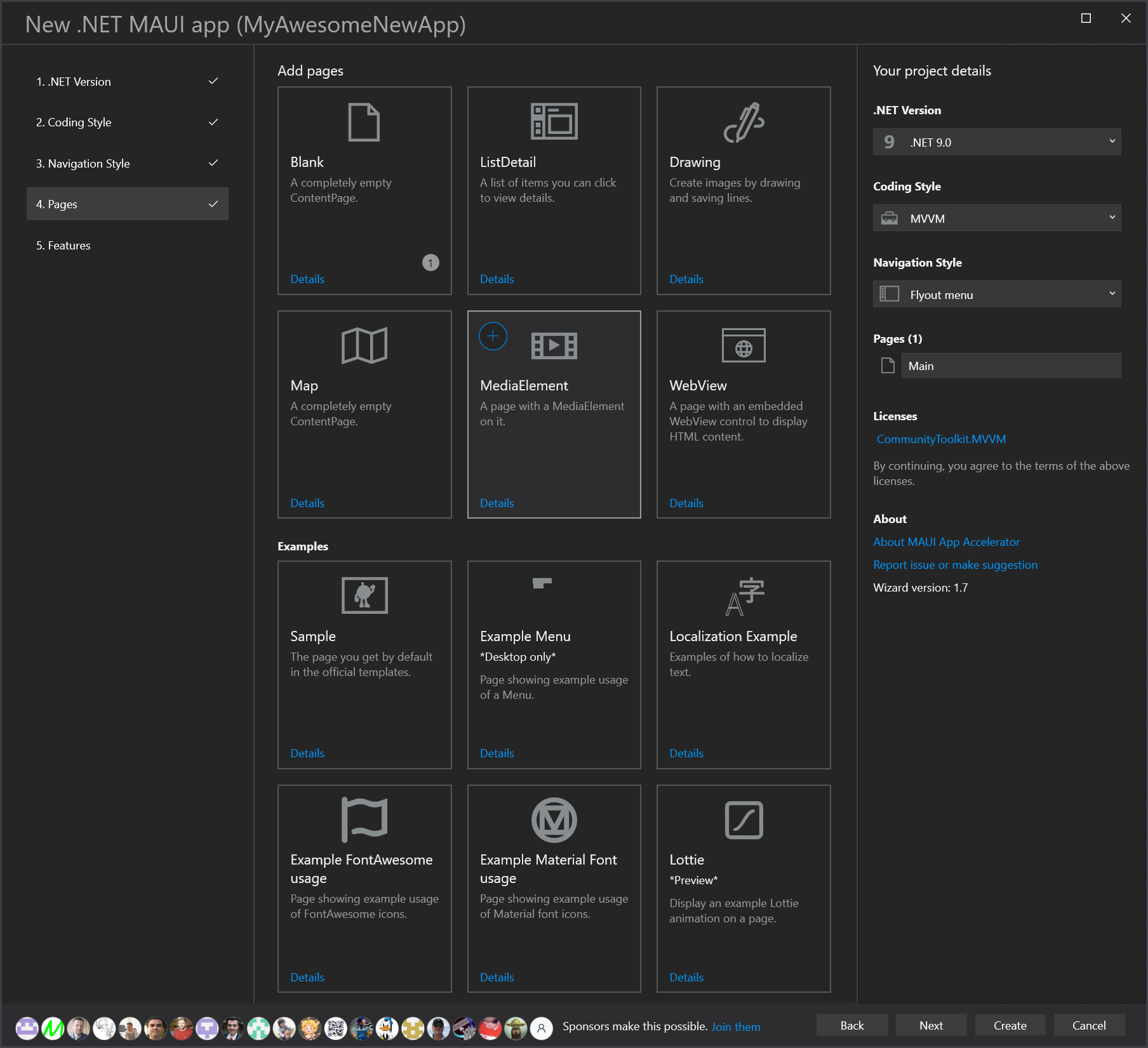Open Details for Example Menu

tap(497, 753)
